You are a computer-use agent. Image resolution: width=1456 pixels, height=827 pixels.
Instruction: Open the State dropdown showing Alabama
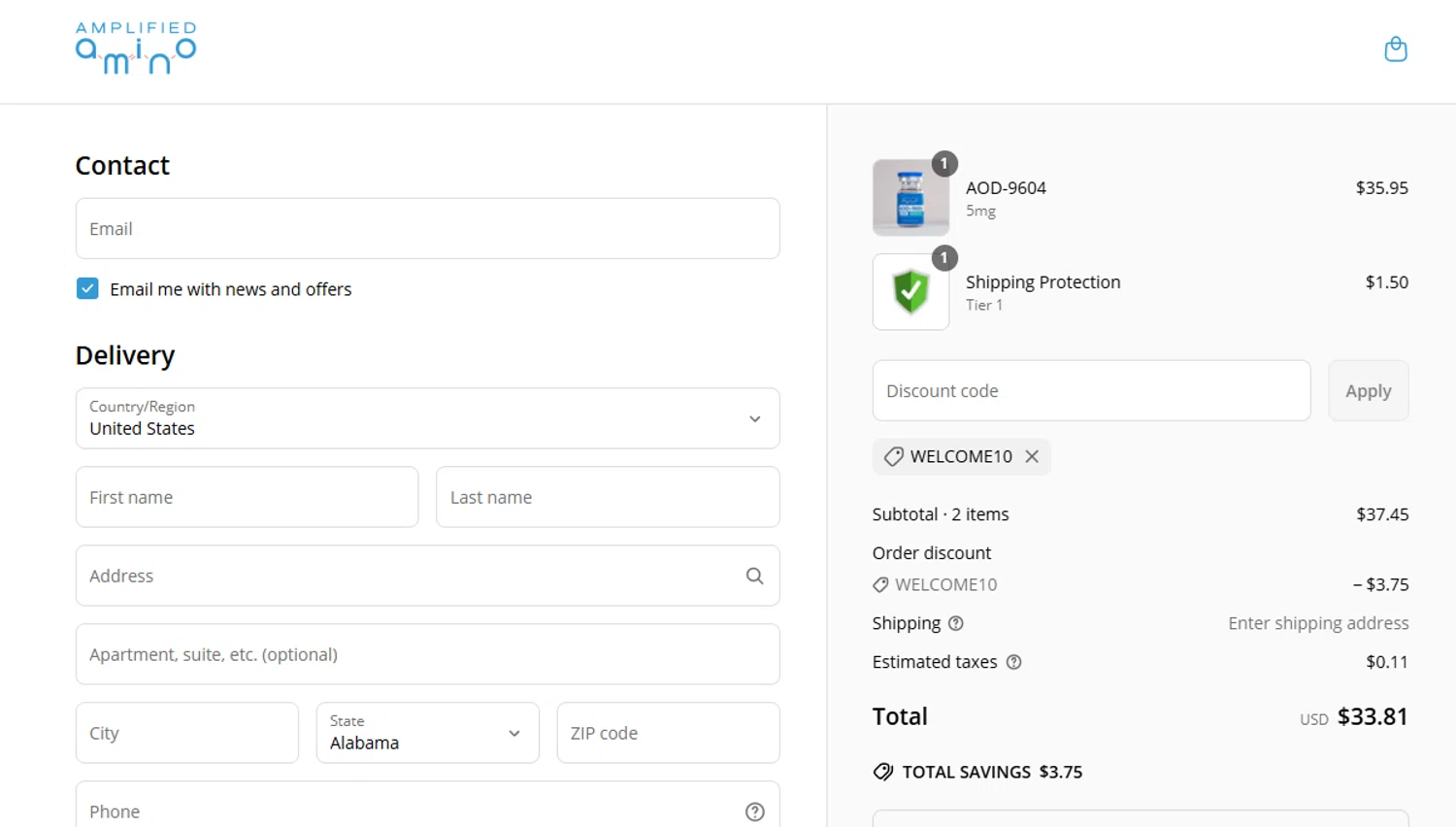[427, 733]
